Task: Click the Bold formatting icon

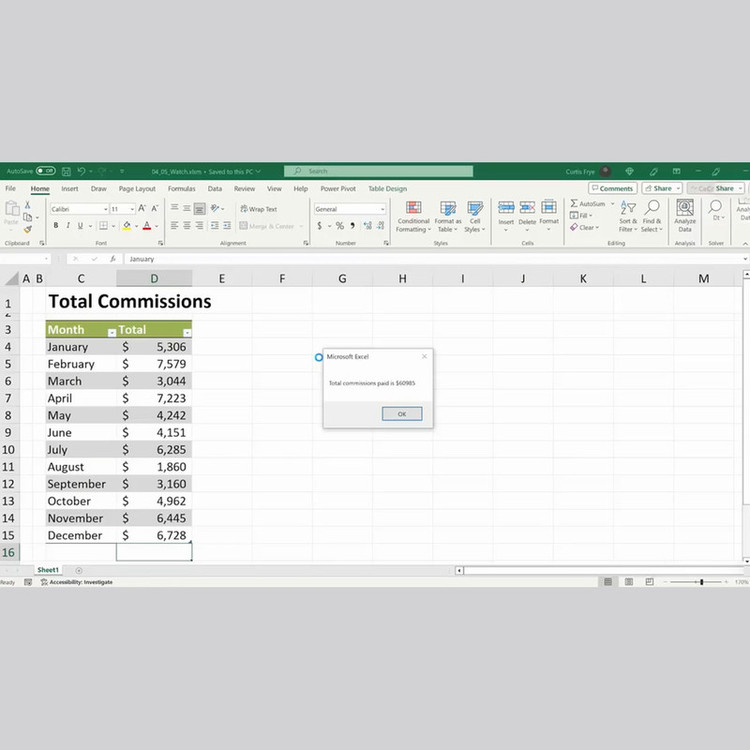Action: [56, 226]
